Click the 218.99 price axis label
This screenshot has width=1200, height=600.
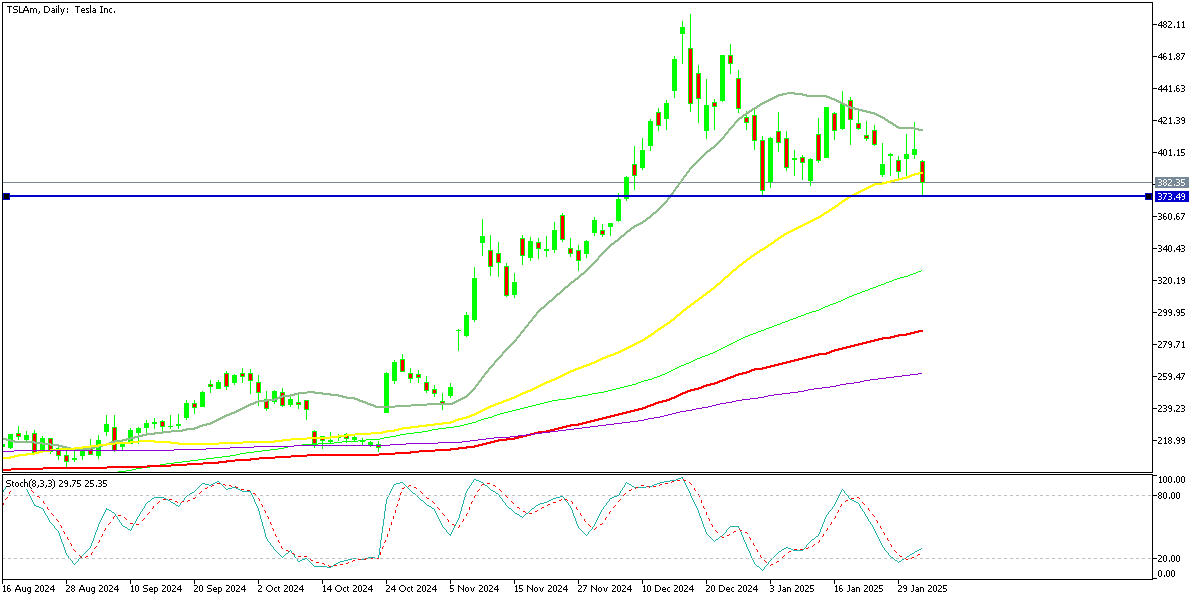(1171, 440)
